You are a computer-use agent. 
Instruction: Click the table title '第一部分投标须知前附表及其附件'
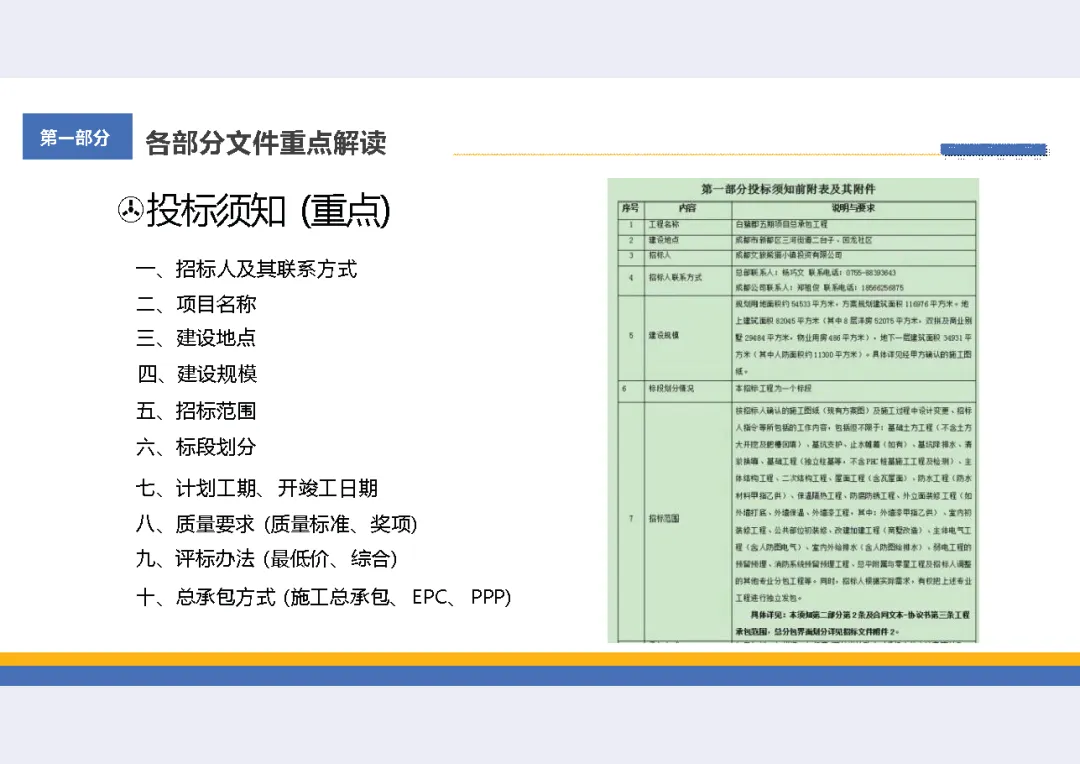point(788,189)
